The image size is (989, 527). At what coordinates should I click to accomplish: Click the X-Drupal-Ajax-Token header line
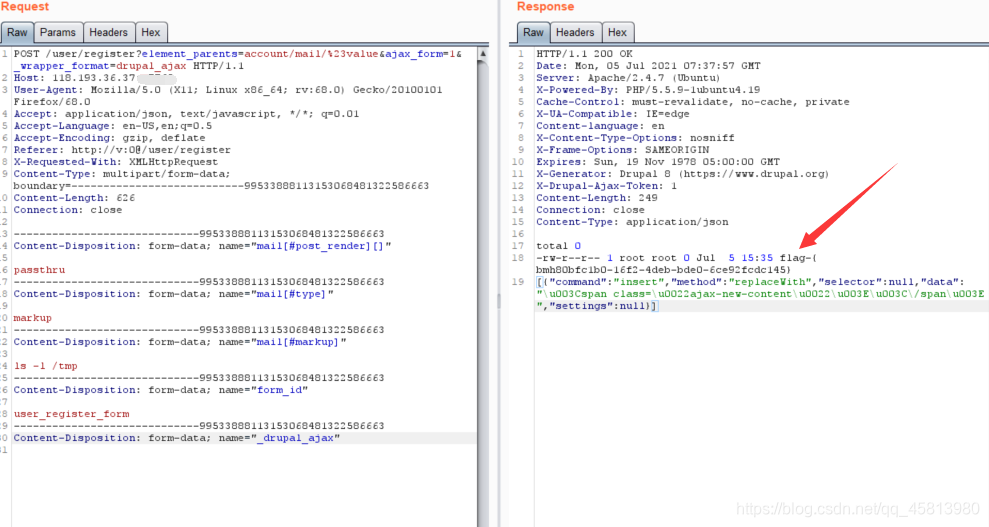point(606,185)
